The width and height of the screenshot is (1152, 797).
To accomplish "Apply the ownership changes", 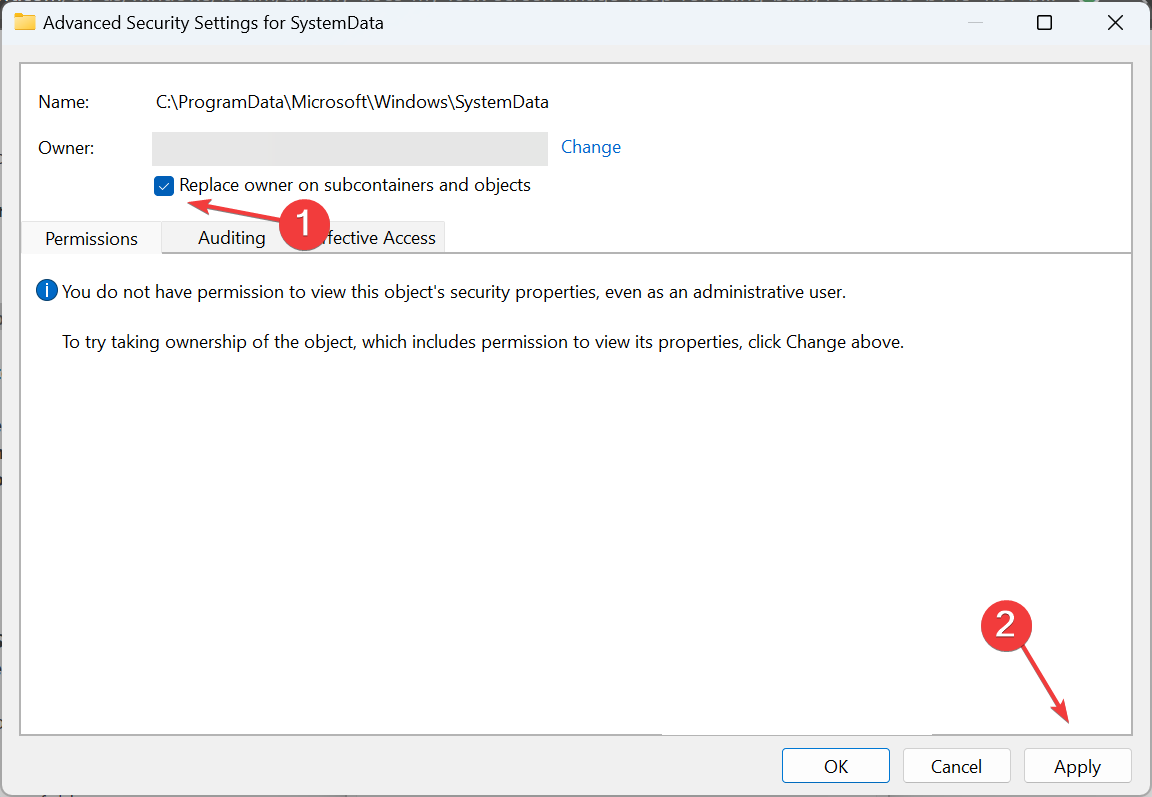I will click(x=1077, y=766).
